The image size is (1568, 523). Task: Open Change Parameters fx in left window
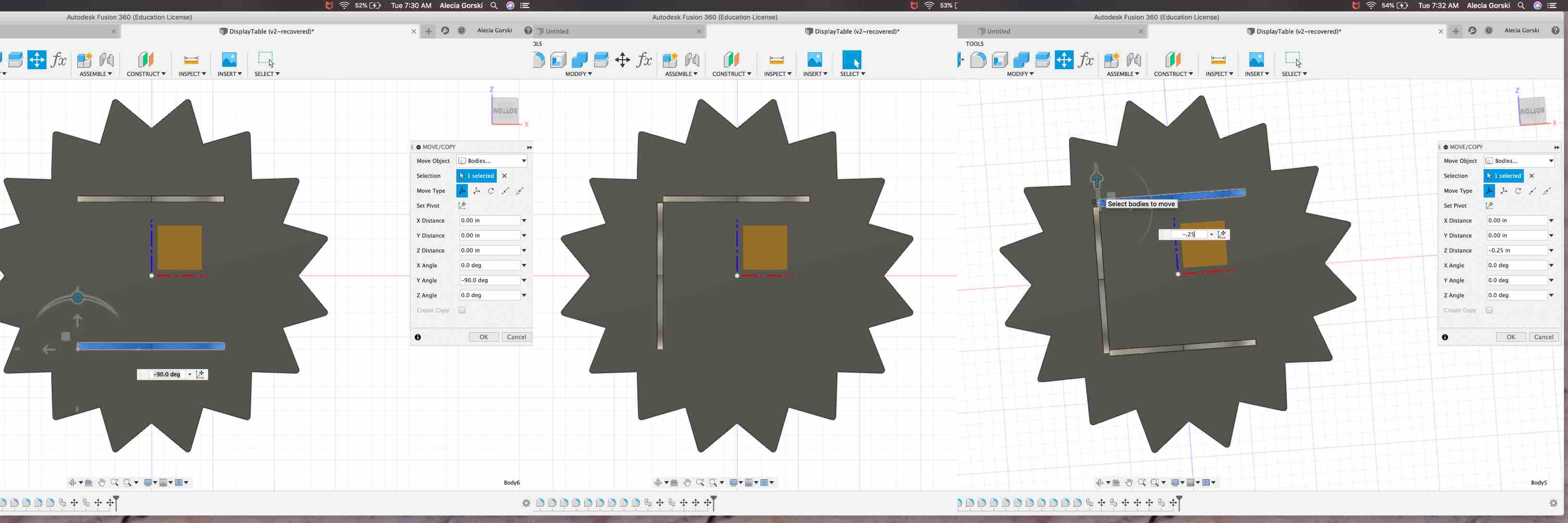point(59,60)
